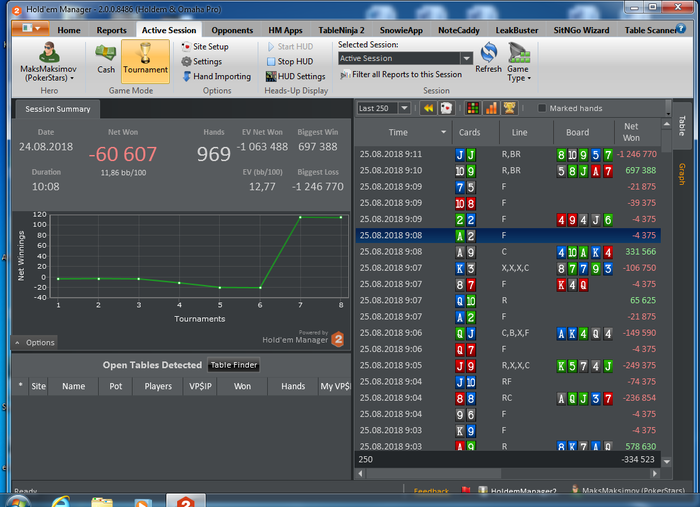This screenshot has height=507, width=700.
Task: Open the SitNGo Wizard tab
Action: (x=581, y=30)
